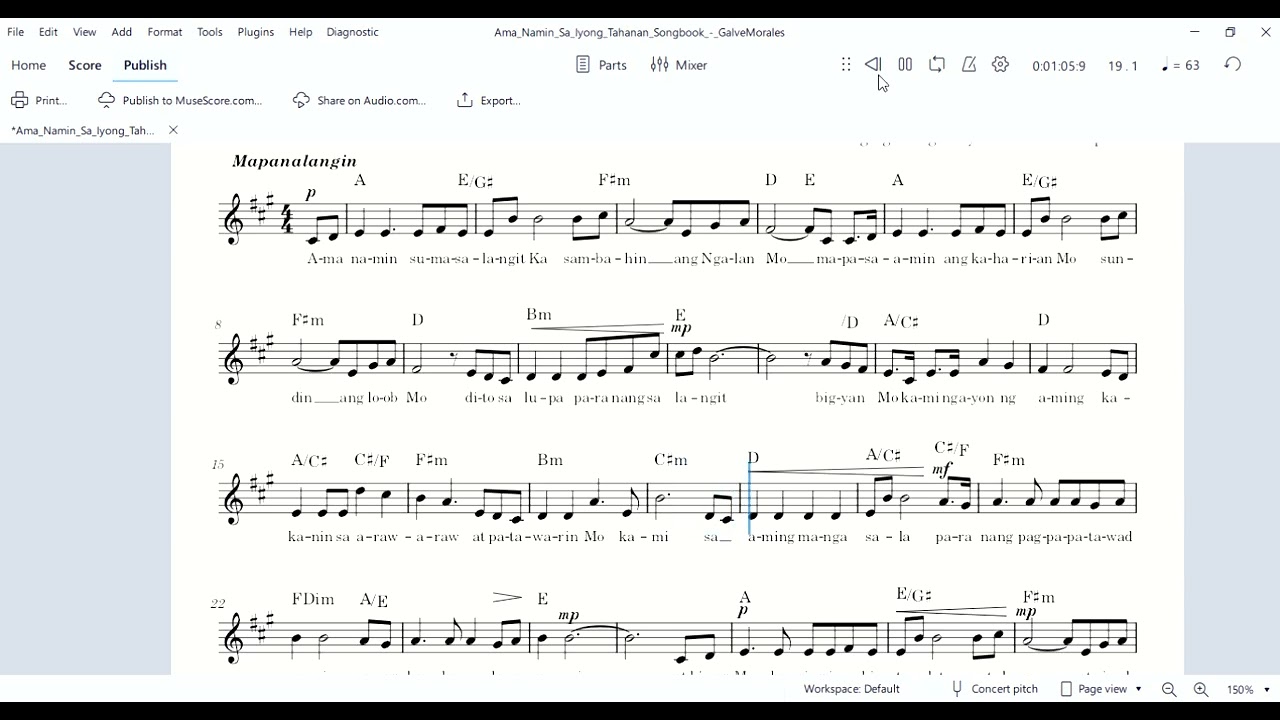
Task: Rewind playback to start
Action: pyautogui.click(x=872, y=65)
